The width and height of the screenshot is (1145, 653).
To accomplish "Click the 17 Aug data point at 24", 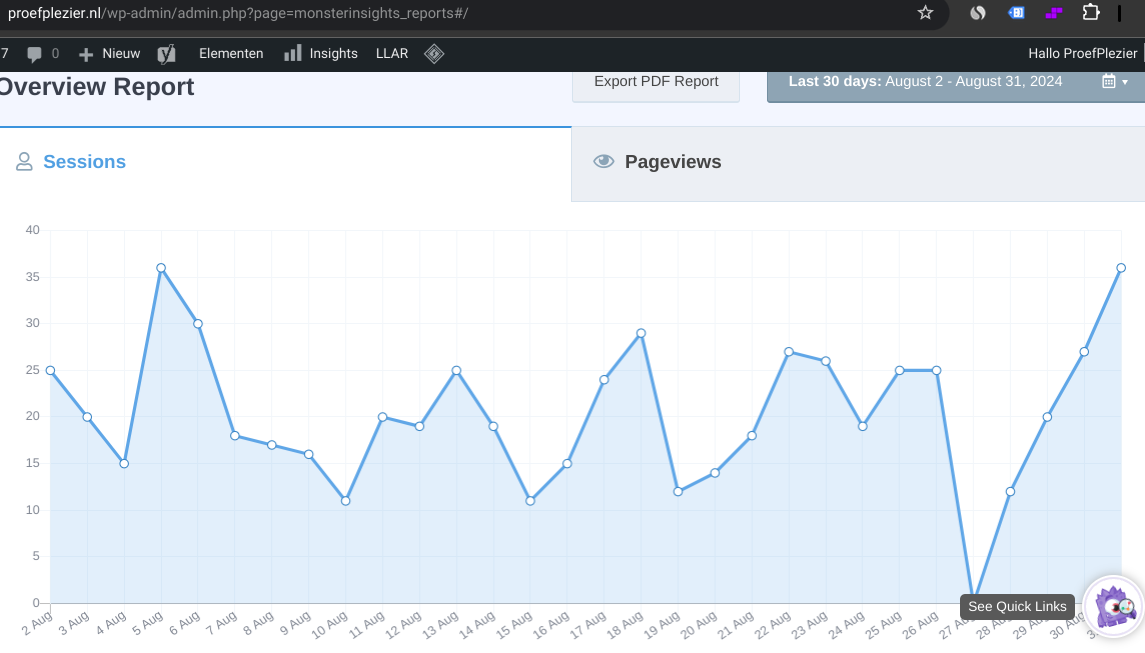I will pyautogui.click(x=604, y=380).
